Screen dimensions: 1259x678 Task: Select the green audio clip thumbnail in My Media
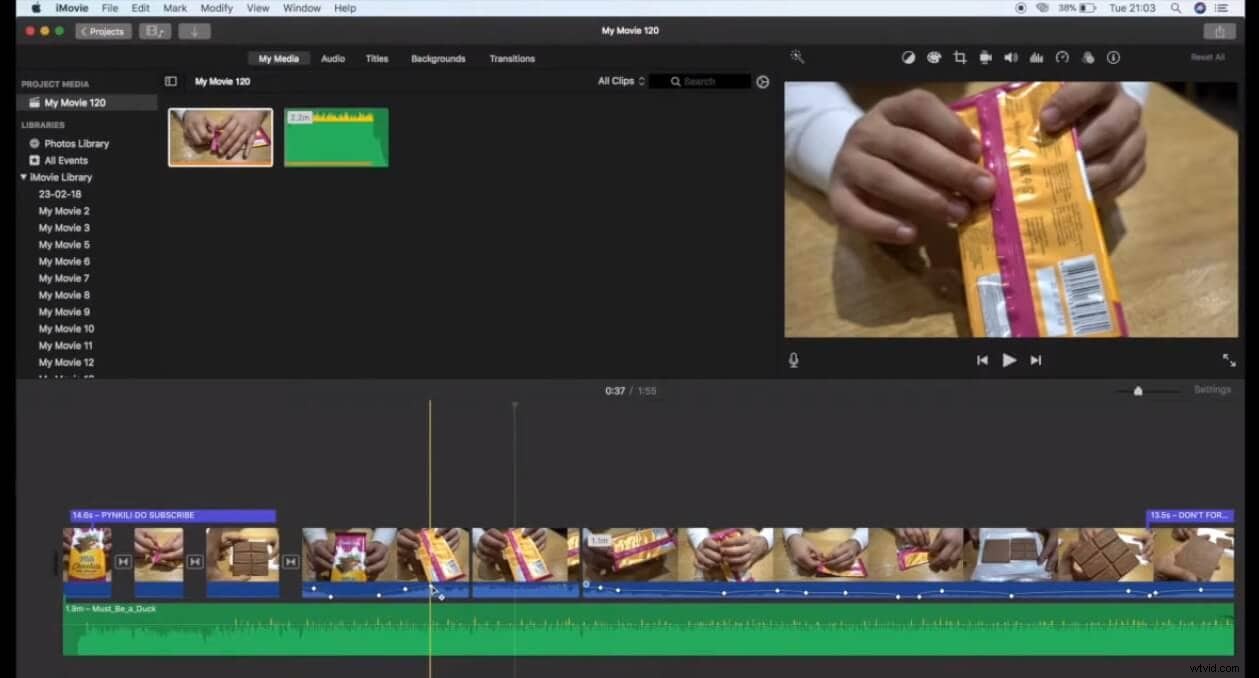coord(335,137)
